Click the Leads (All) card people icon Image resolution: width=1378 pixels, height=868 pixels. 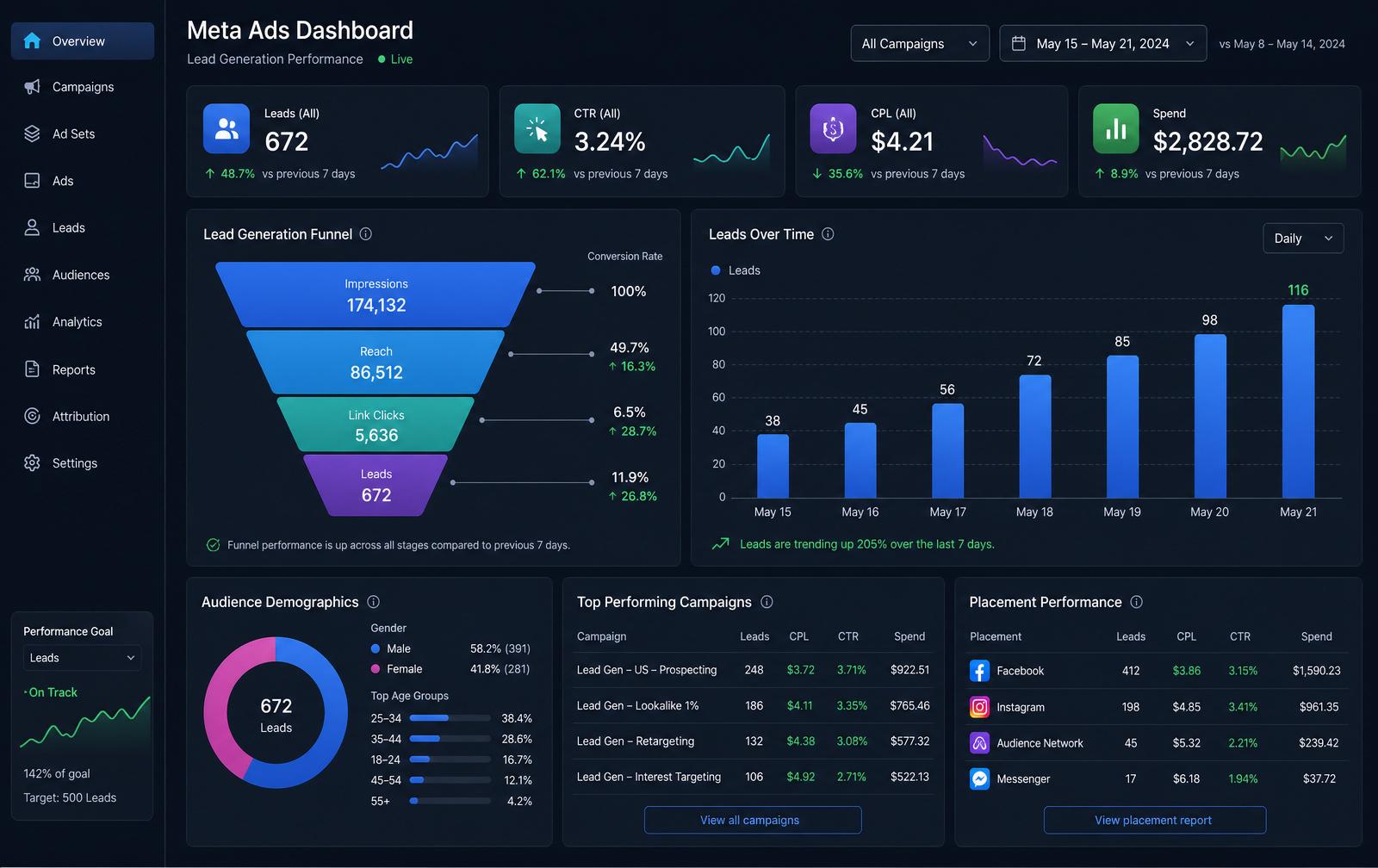pyautogui.click(x=227, y=128)
